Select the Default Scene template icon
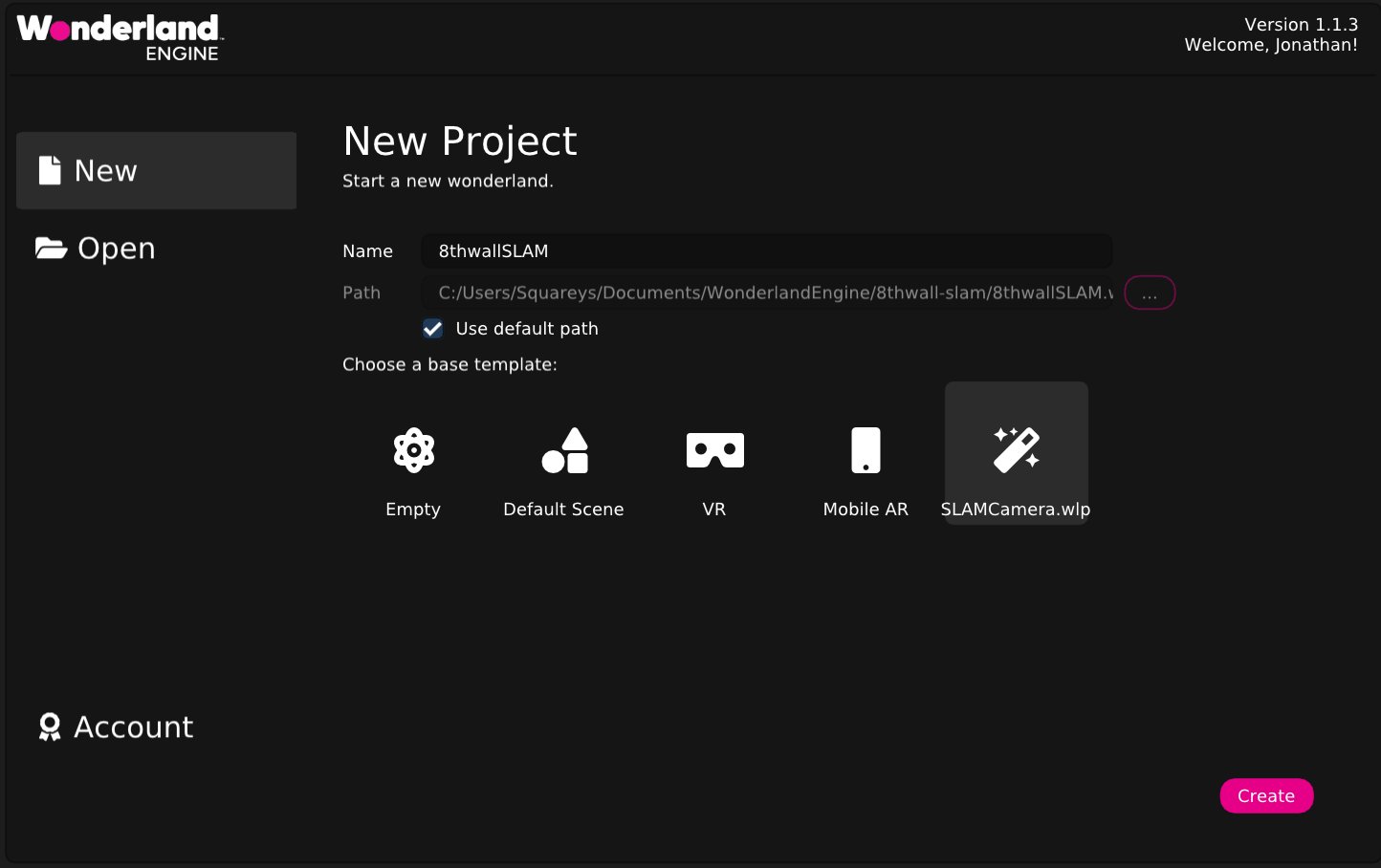1381x868 pixels. tap(563, 449)
